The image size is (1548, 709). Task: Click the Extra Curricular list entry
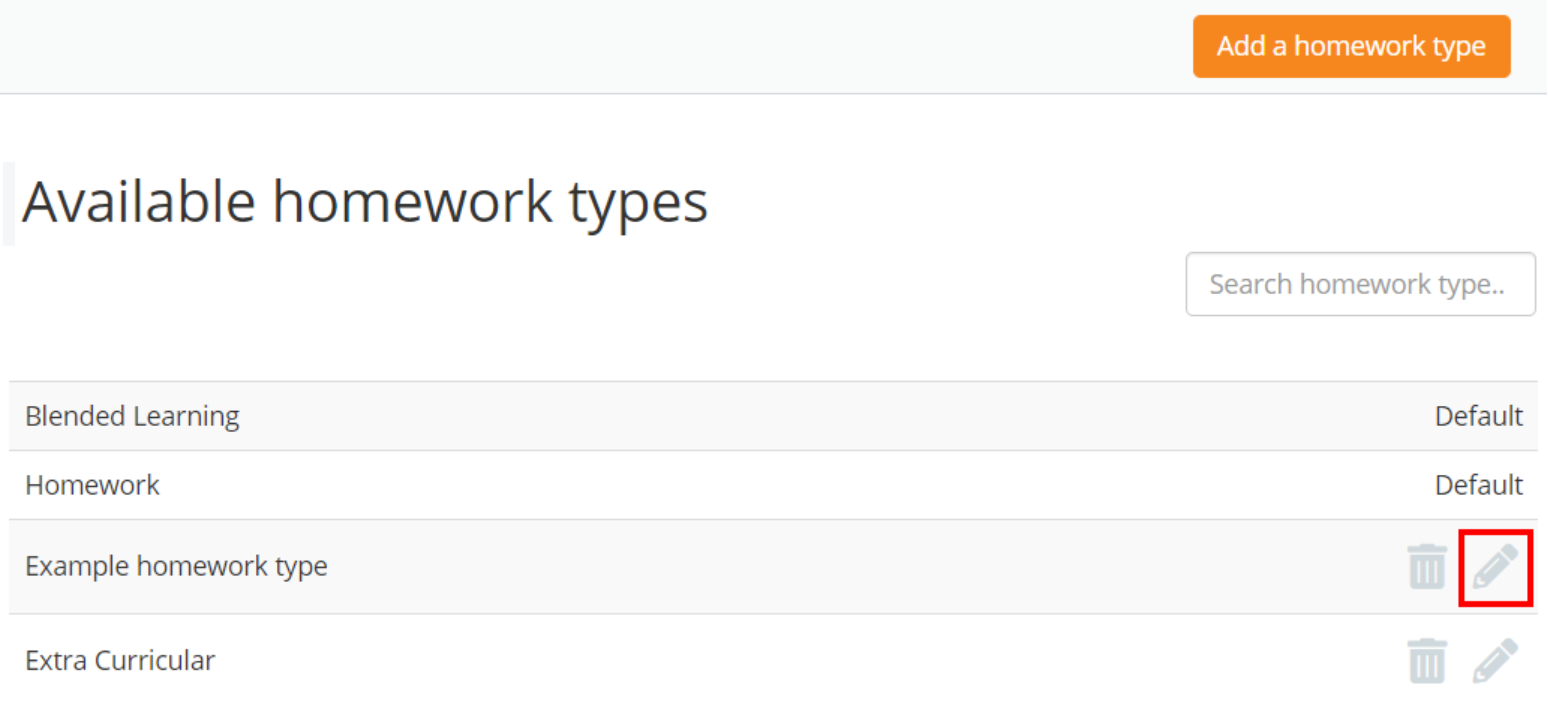(120, 660)
